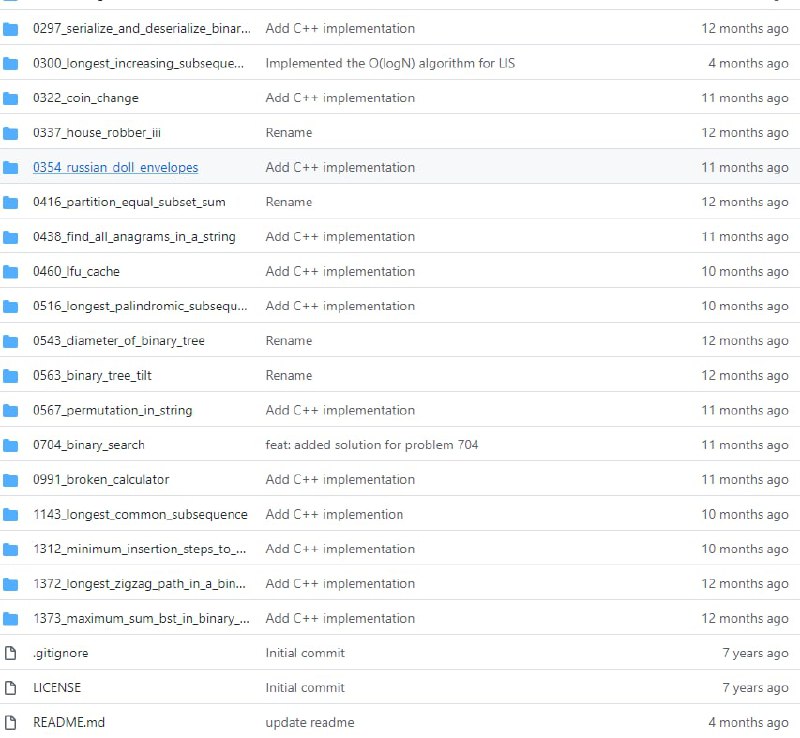Click folder icon beside 0322_coin_change
The width and height of the screenshot is (800, 738).
(x=11, y=98)
